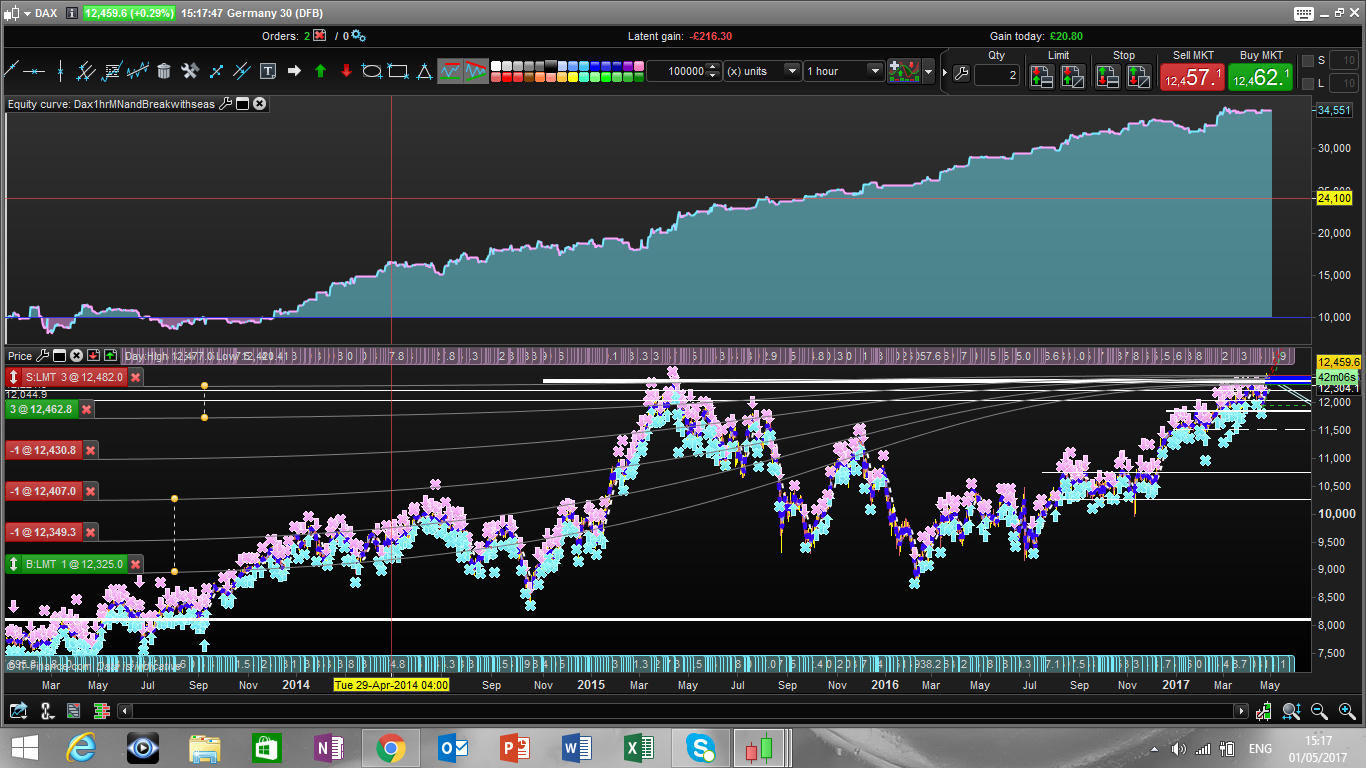Toggle the oblique trendlines auto-draw button
This screenshot has height=768, width=1366.
[476, 71]
